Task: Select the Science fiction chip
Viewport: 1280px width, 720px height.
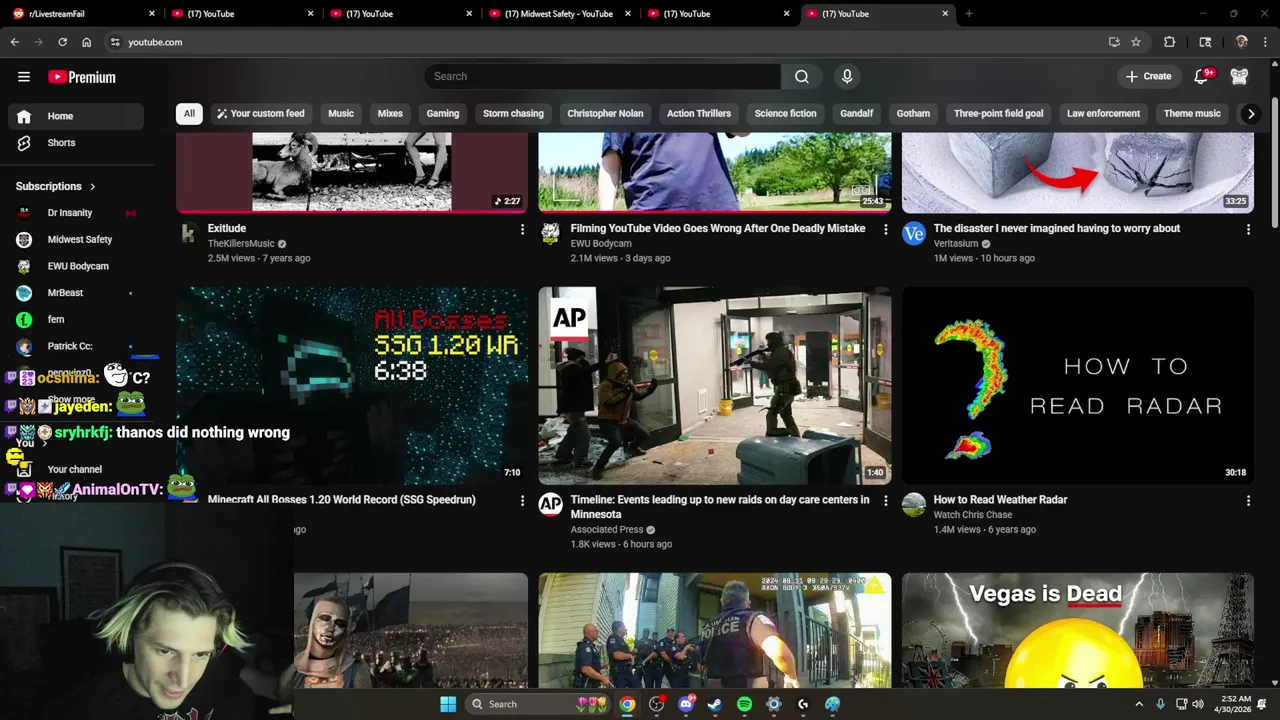Action: (785, 114)
